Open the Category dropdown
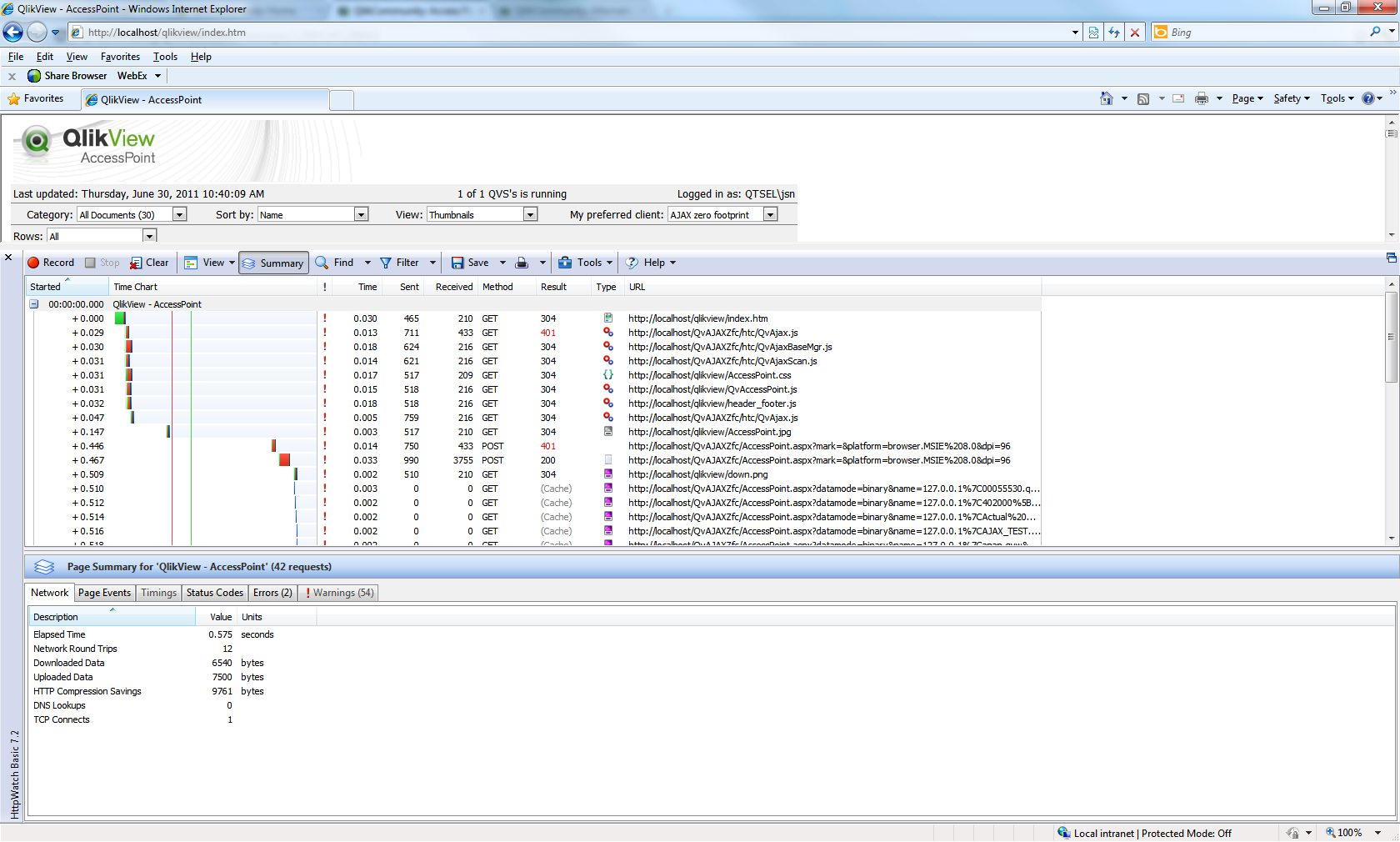 (x=179, y=214)
